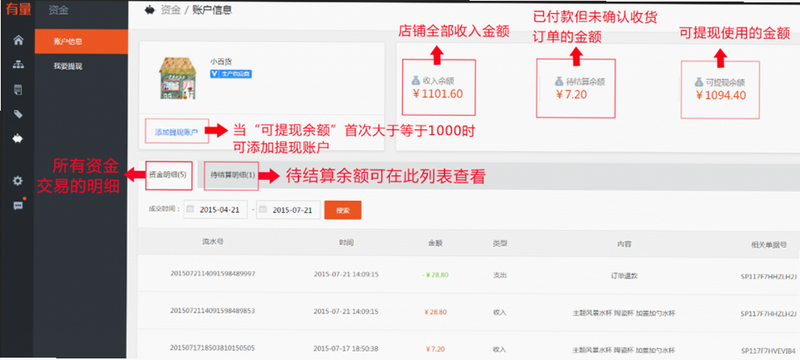Viewport: 800px width, 360px height.
Task: Open settings gear in the sidebar
Action: (x=18, y=181)
